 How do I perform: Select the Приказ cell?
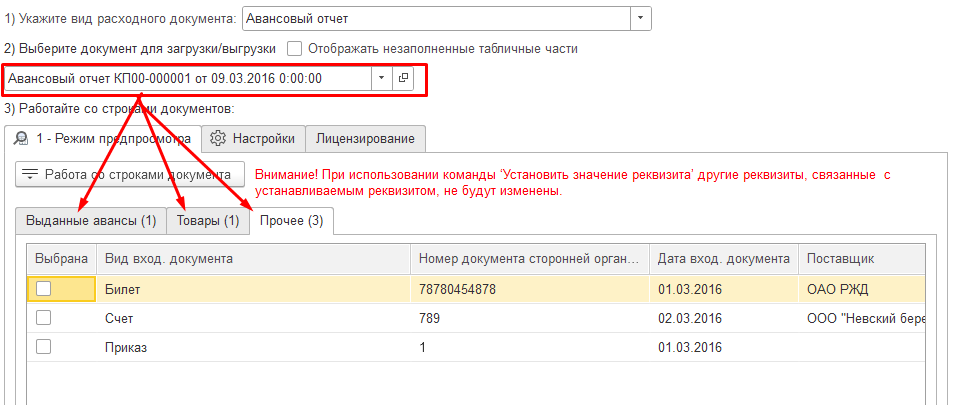254,347
